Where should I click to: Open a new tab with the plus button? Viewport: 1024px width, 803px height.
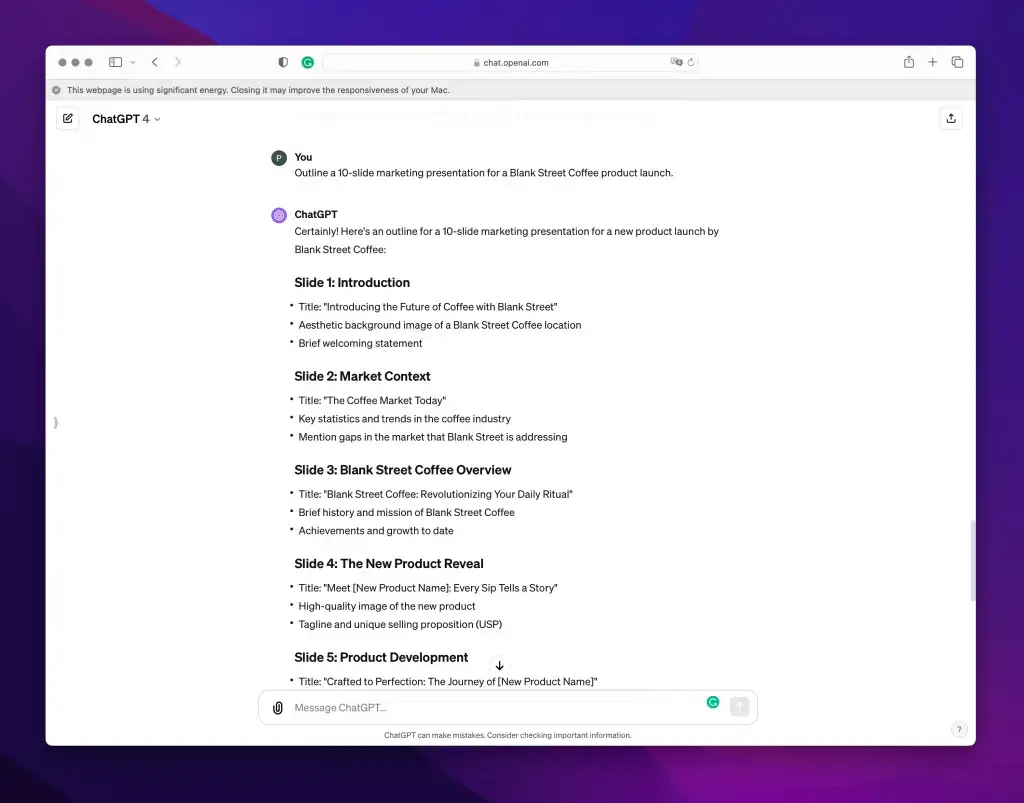point(932,61)
